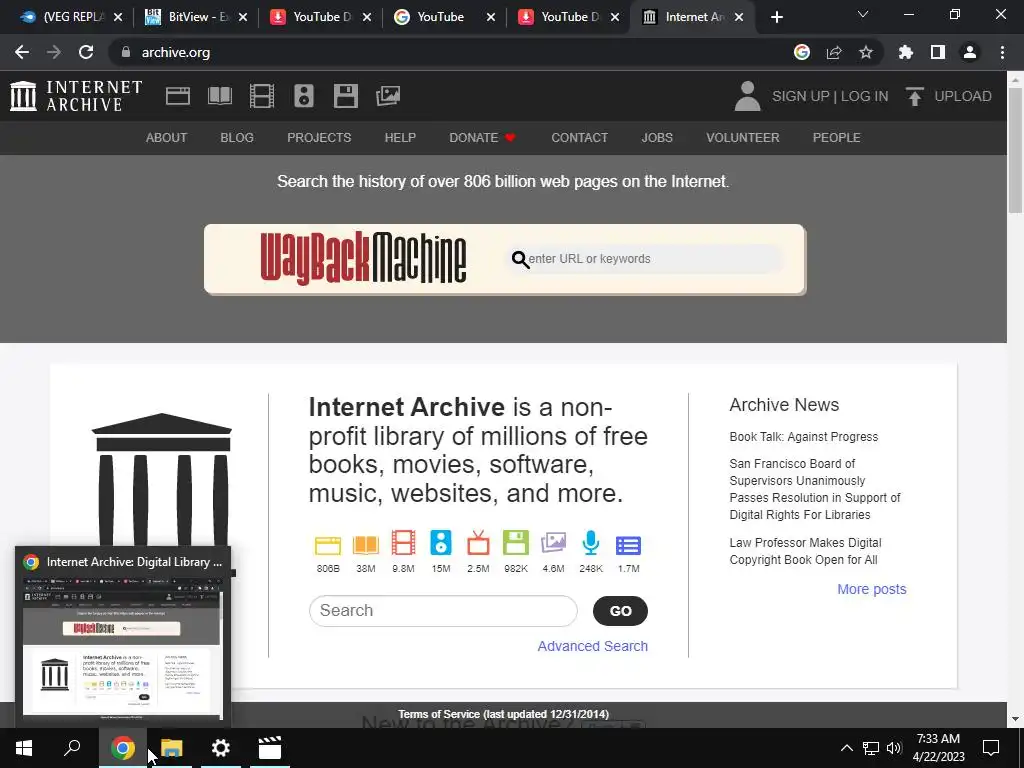Open the Images icon in top bar
This screenshot has width=1024, height=768.
point(388,96)
